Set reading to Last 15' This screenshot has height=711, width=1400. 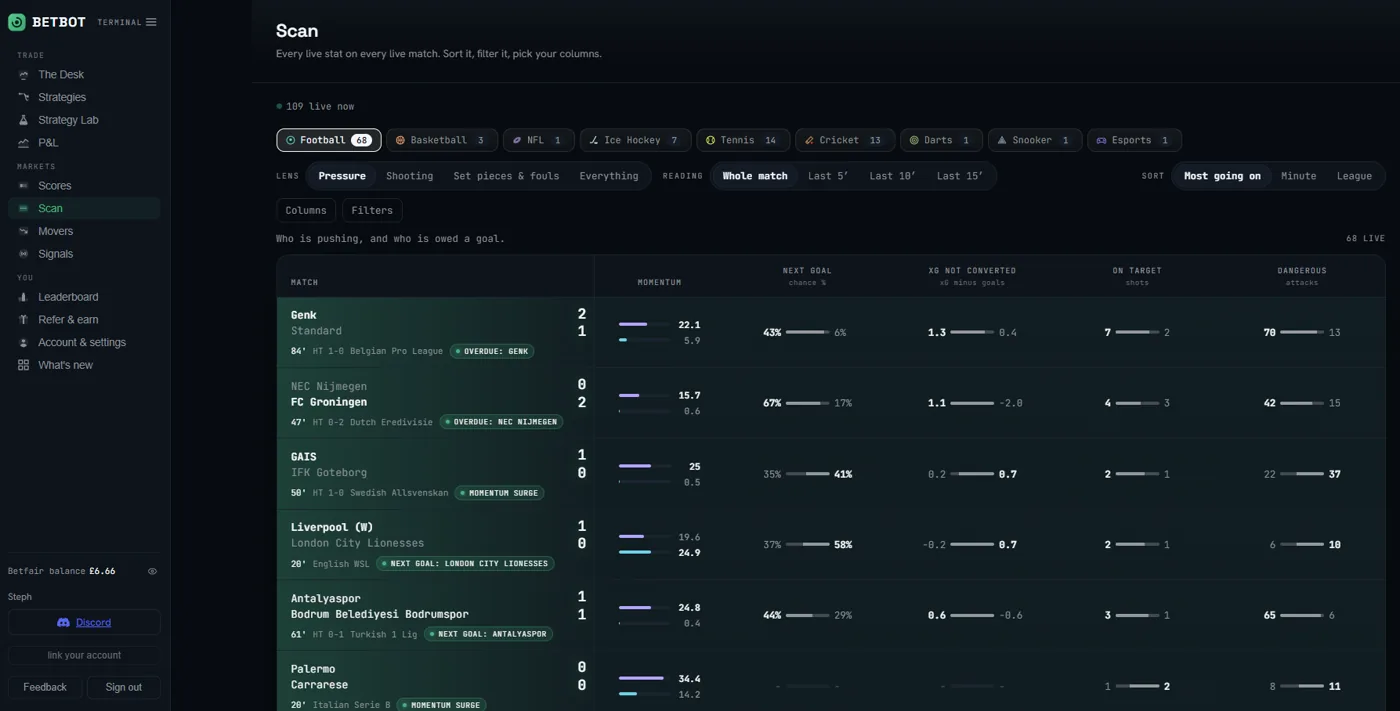click(960, 176)
